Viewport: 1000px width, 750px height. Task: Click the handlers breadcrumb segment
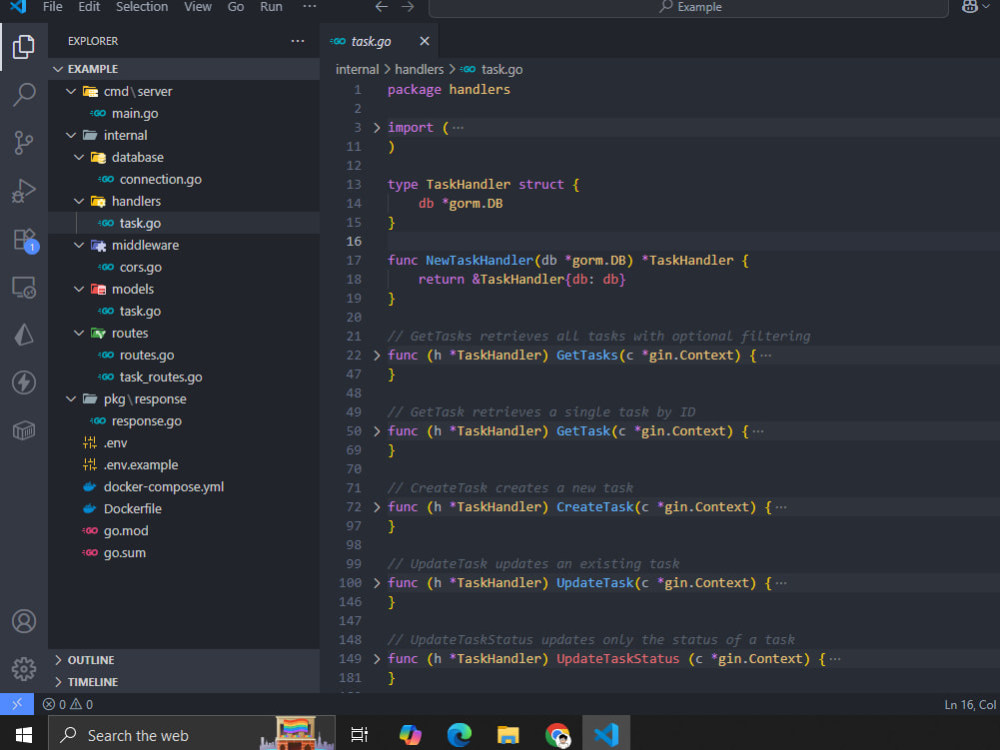pos(419,70)
